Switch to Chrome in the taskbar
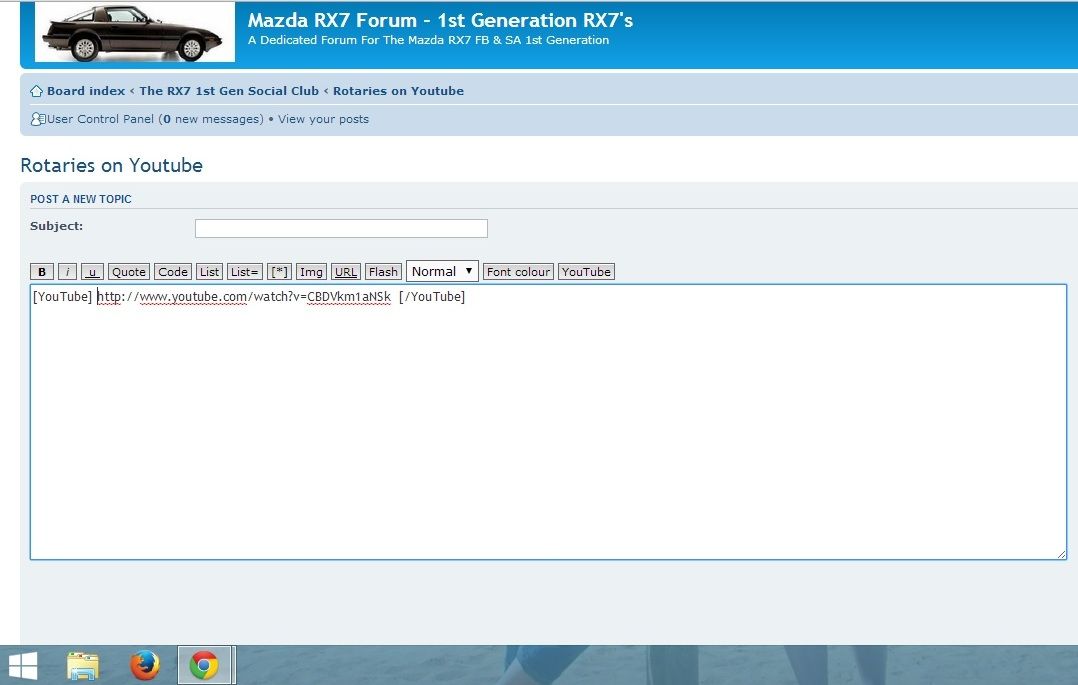This screenshot has height=685, width=1078. 204,666
